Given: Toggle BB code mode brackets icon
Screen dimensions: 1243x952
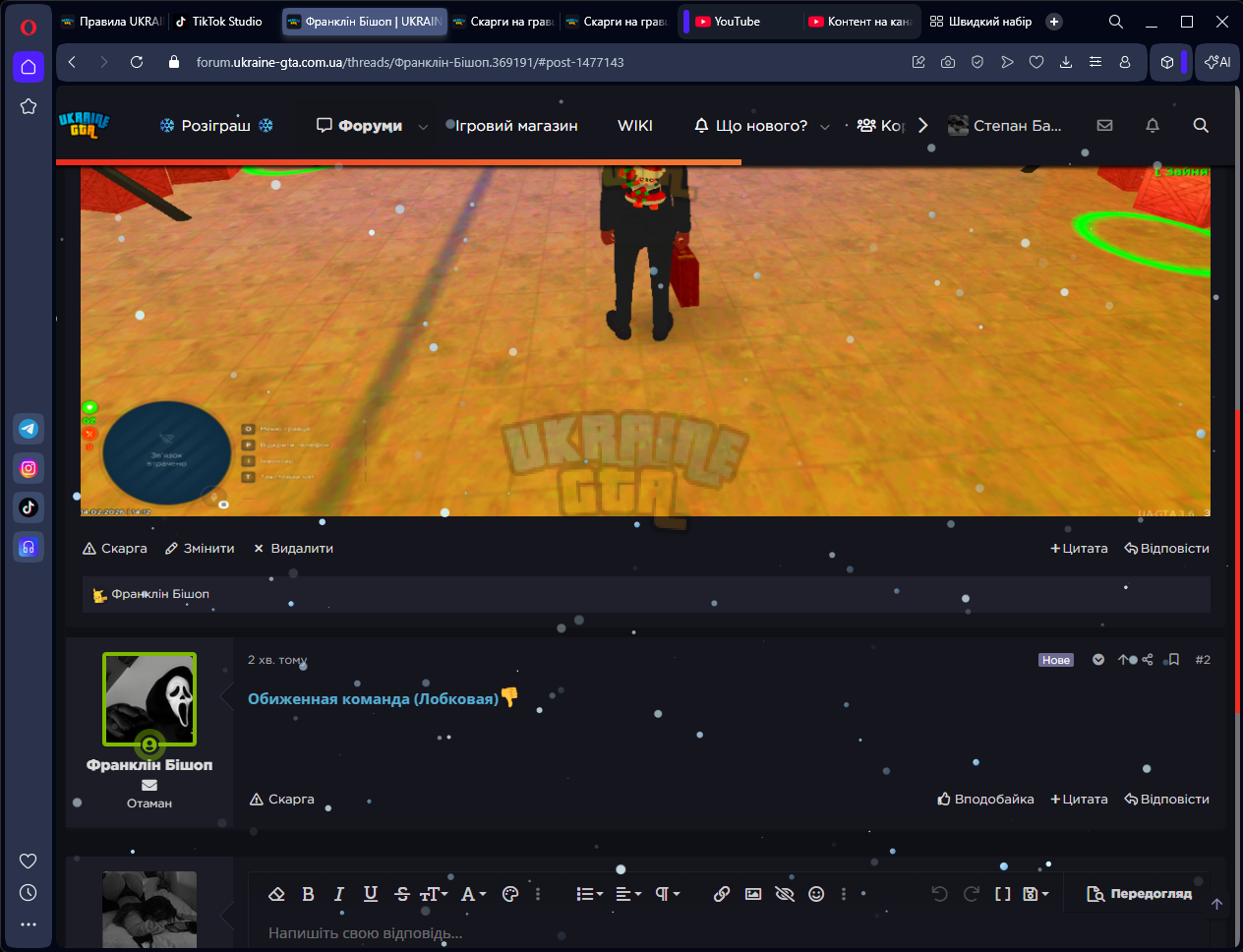Looking at the screenshot, I should point(1002,894).
